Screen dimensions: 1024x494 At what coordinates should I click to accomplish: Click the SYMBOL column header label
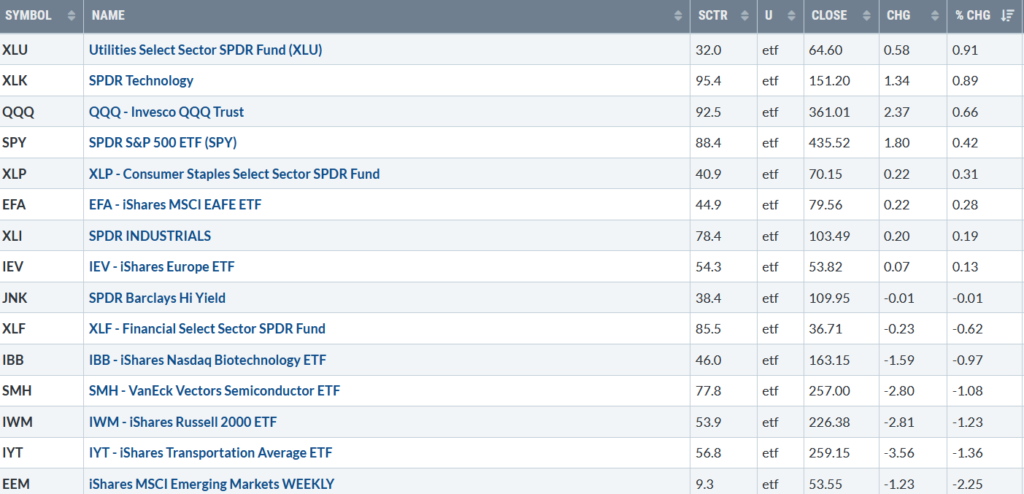click(x=28, y=16)
